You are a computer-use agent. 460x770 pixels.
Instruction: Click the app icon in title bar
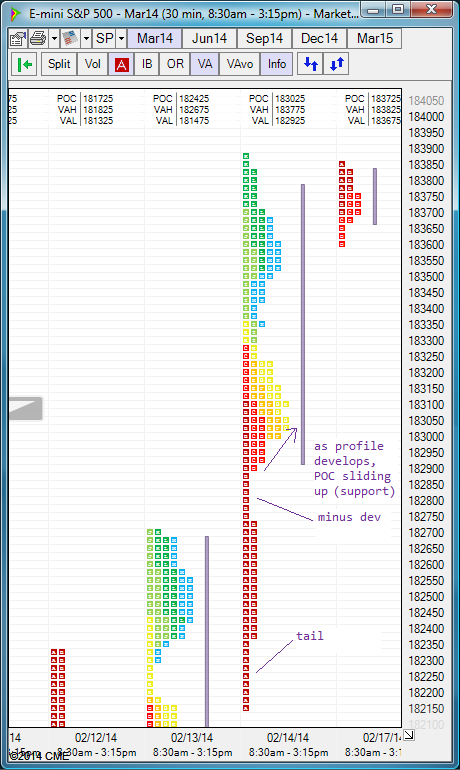tap(16, 14)
